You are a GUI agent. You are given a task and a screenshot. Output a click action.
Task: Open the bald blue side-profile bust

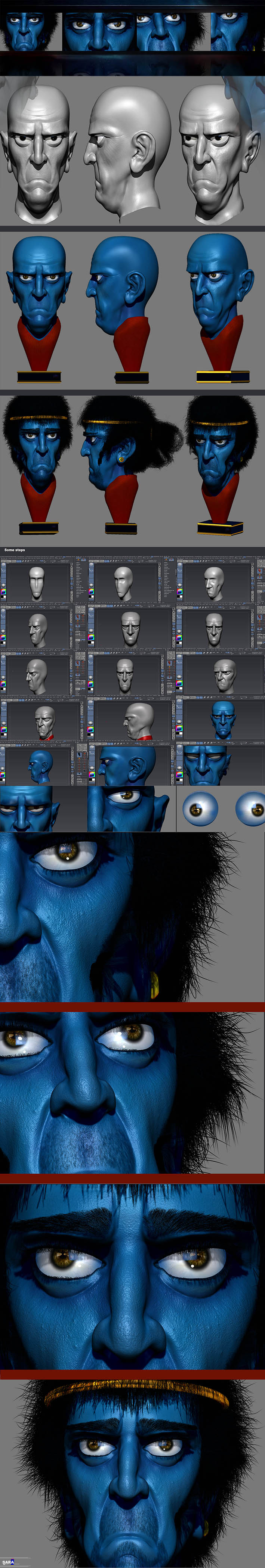point(124,309)
